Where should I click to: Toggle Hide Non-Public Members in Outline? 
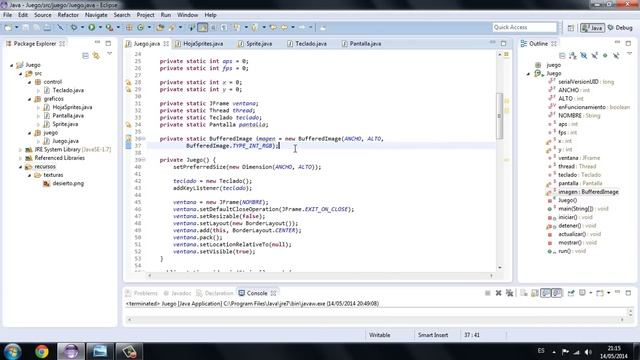coord(605,55)
